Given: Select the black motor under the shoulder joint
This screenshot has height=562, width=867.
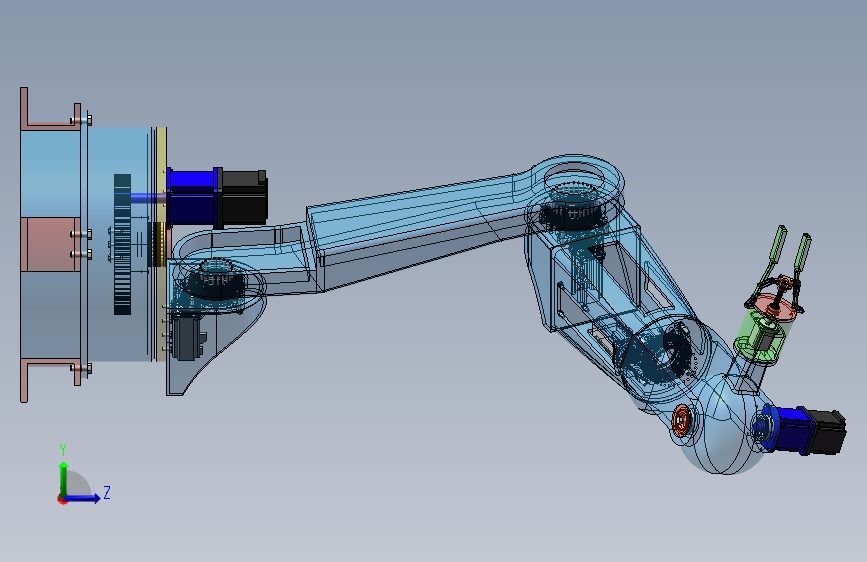Looking at the screenshot, I should (188, 337).
